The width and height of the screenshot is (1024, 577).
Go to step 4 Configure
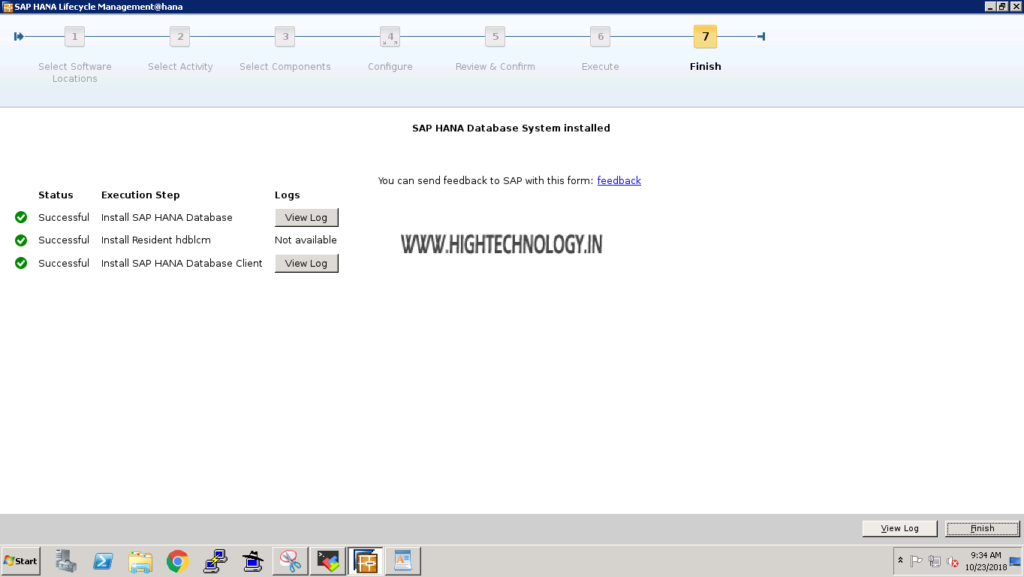pos(390,37)
